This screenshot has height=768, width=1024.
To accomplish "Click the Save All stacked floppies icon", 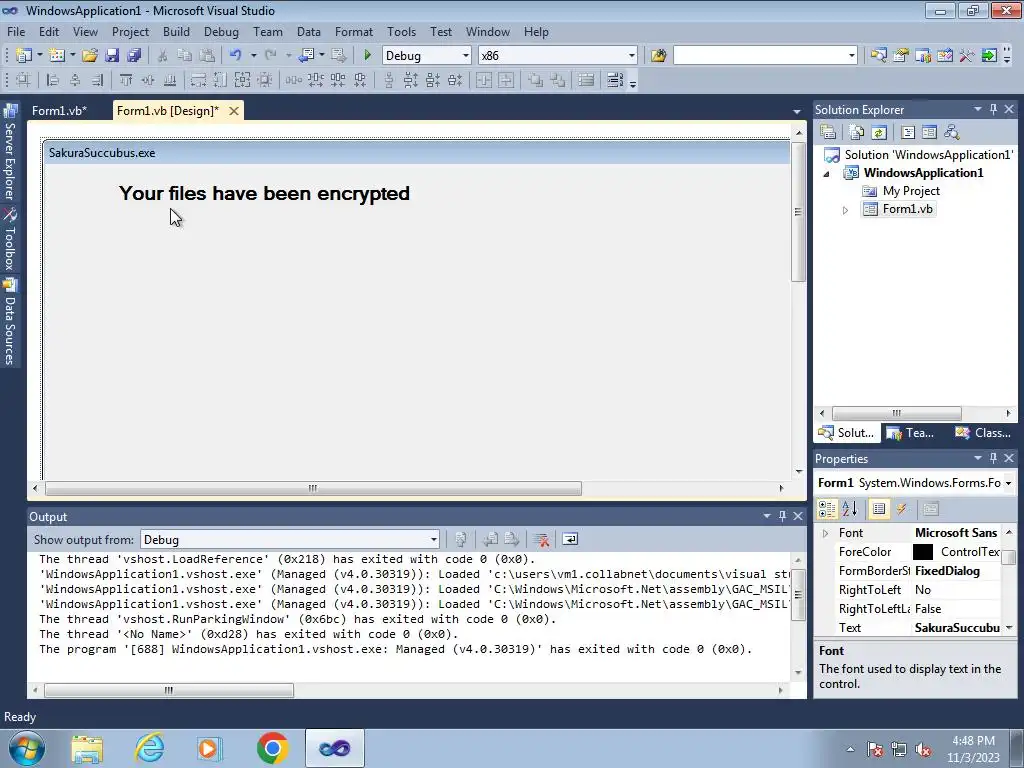I will click(x=134, y=56).
